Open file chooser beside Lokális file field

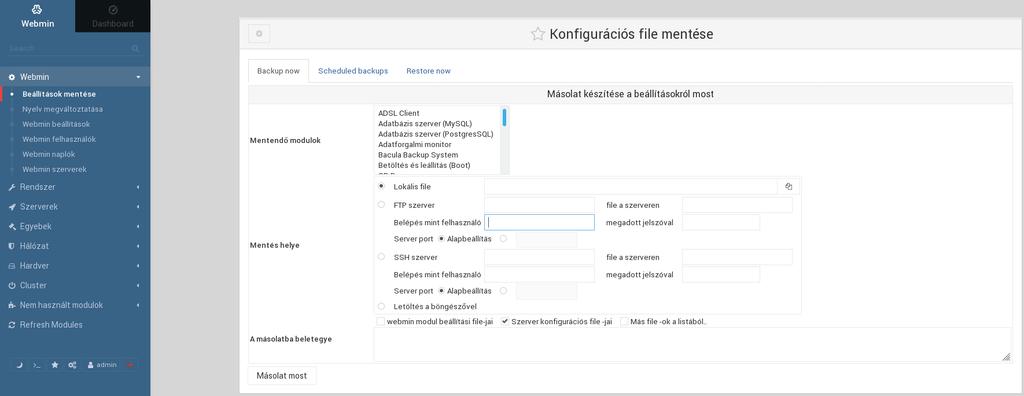pos(788,186)
